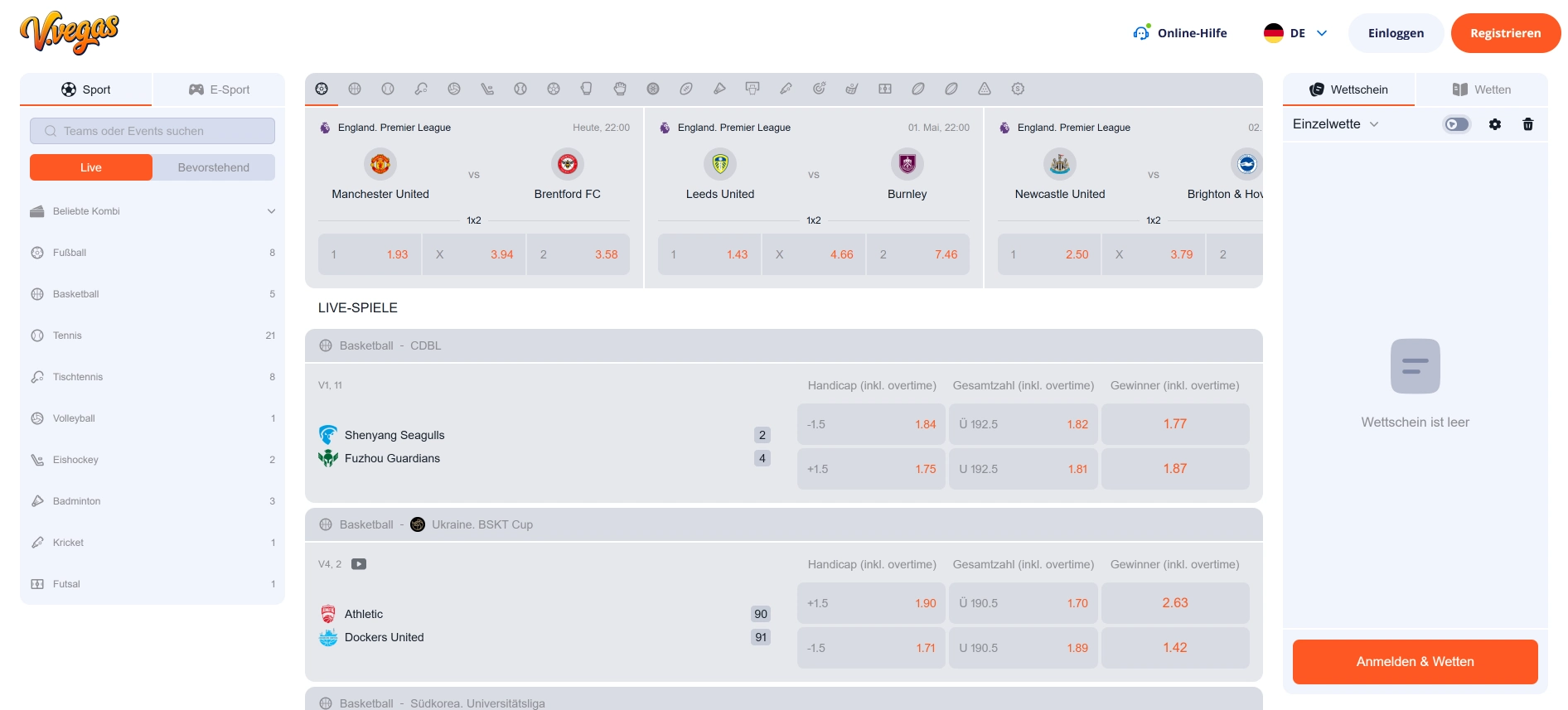The height and width of the screenshot is (710, 1568).
Task: Select the MMA open-glove icon in sports bar
Action: tap(620, 89)
